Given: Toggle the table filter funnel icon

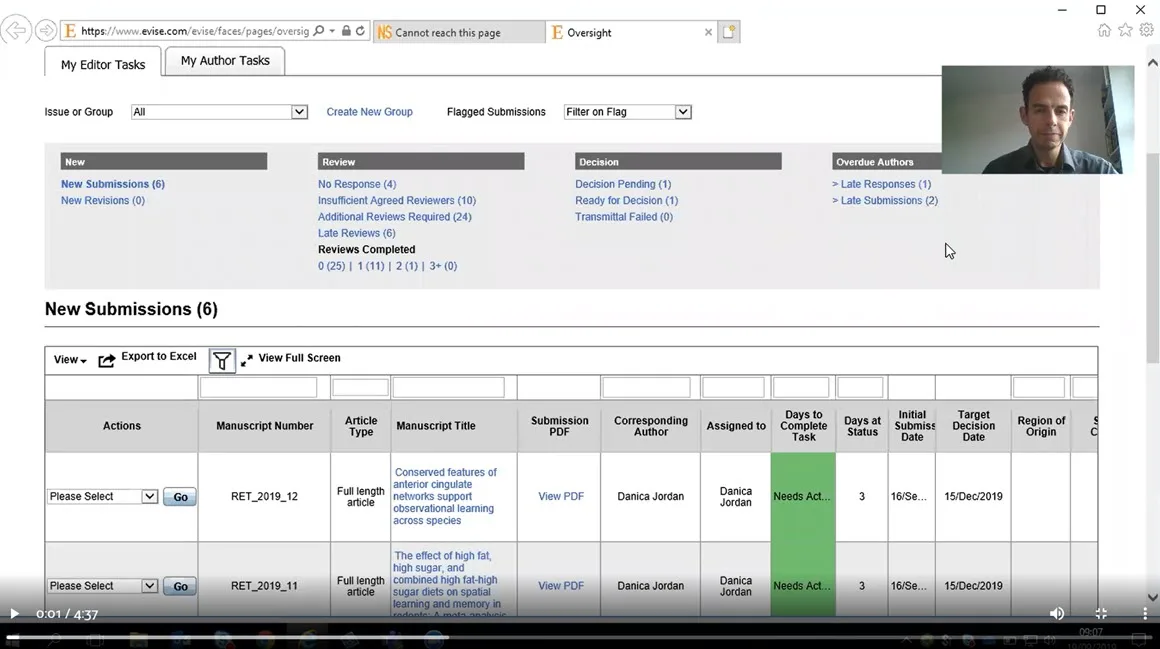Looking at the screenshot, I should point(222,360).
